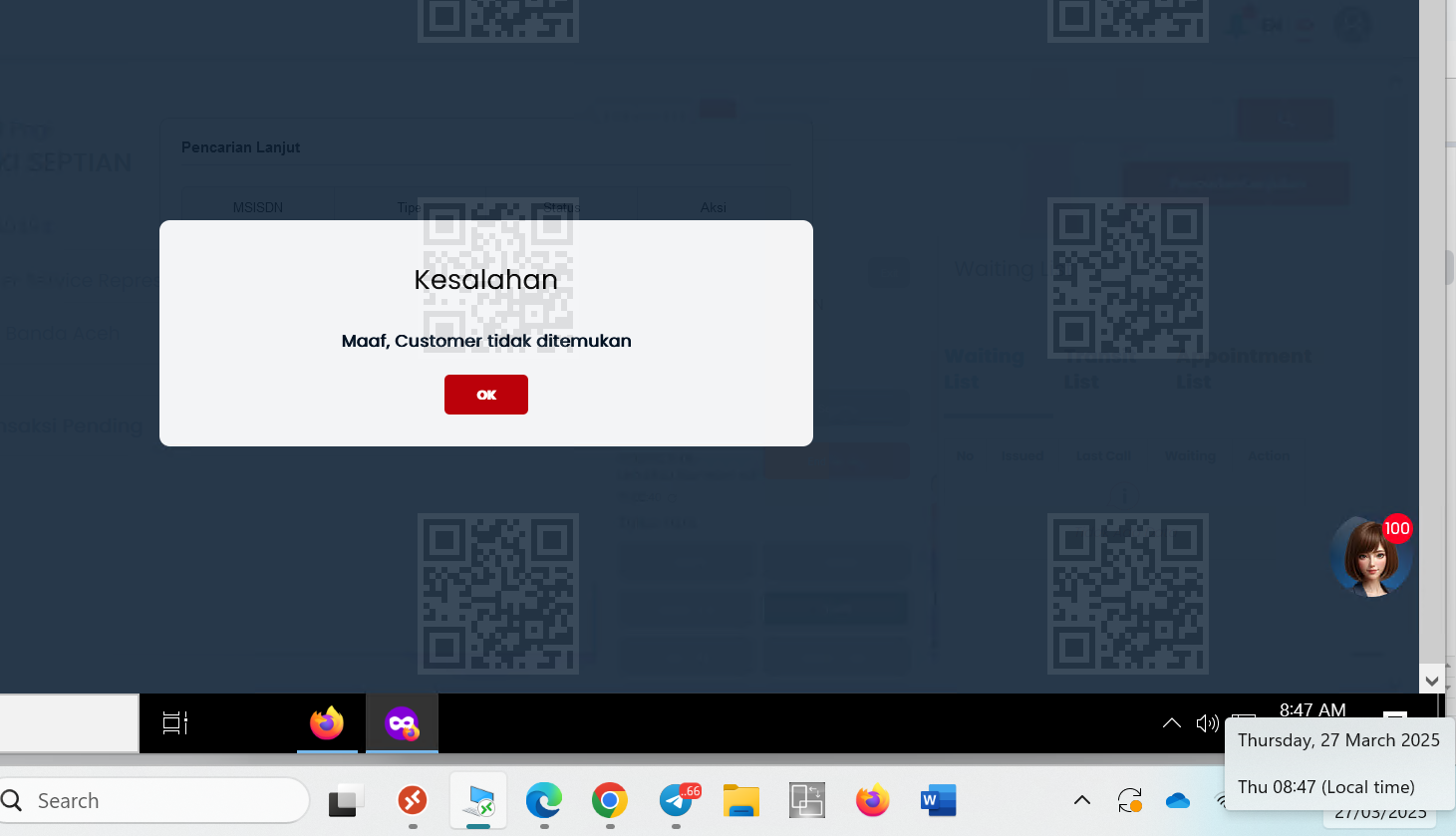The width and height of the screenshot is (1456, 836).
Task: Click the dimmed search button under the header
Action: (x=1285, y=120)
